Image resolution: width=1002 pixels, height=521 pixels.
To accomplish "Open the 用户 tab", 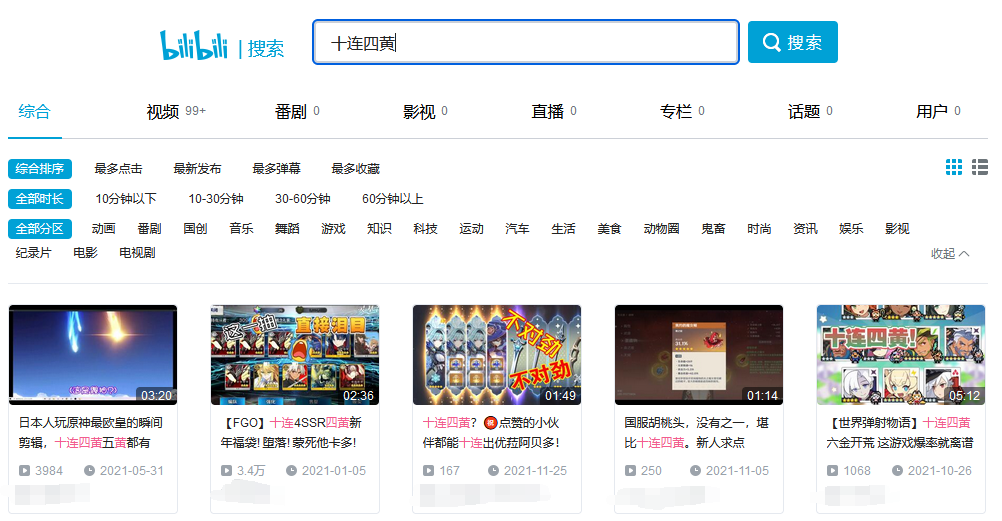I will click(x=938, y=112).
